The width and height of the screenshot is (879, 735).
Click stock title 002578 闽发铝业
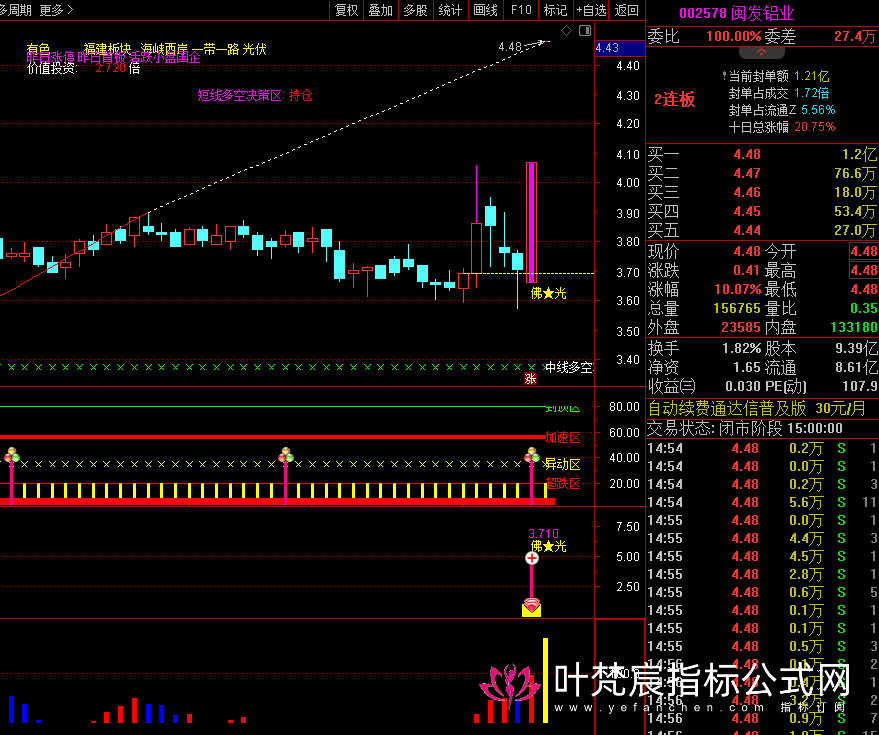pos(737,13)
